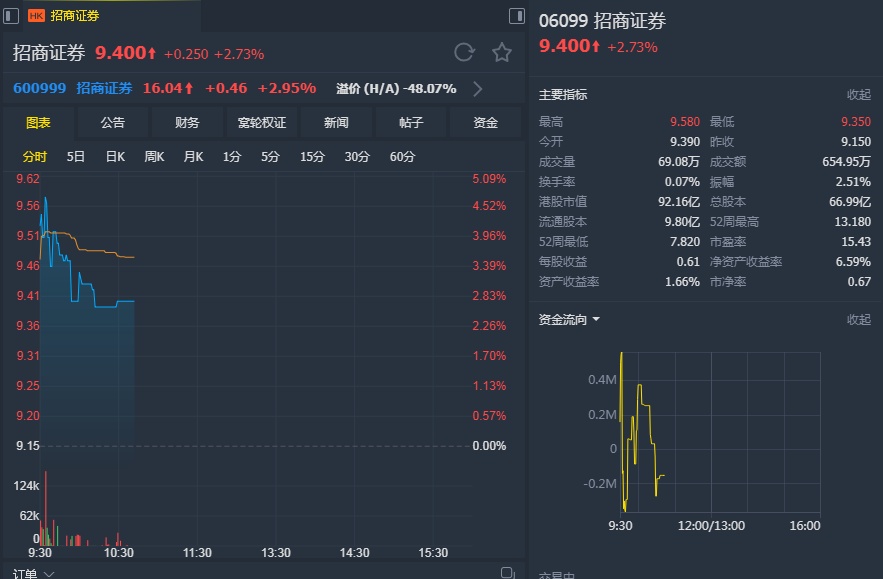Select the 月K chart period

(x=193, y=157)
